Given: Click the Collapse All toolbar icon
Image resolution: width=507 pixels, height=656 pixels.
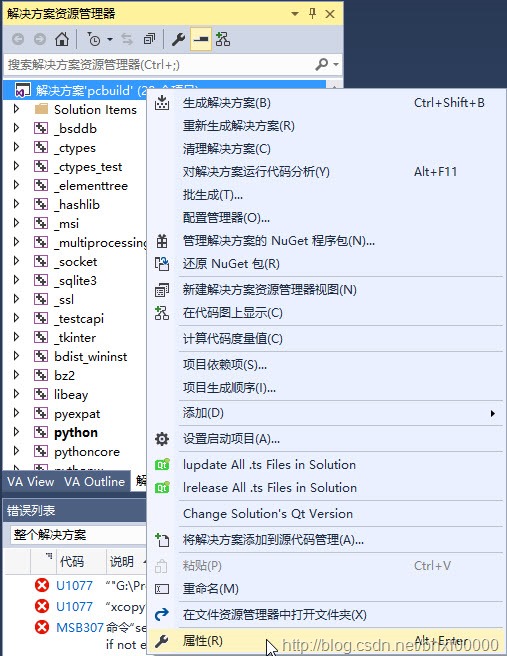Looking at the screenshot, I should [x=149, y=39].
